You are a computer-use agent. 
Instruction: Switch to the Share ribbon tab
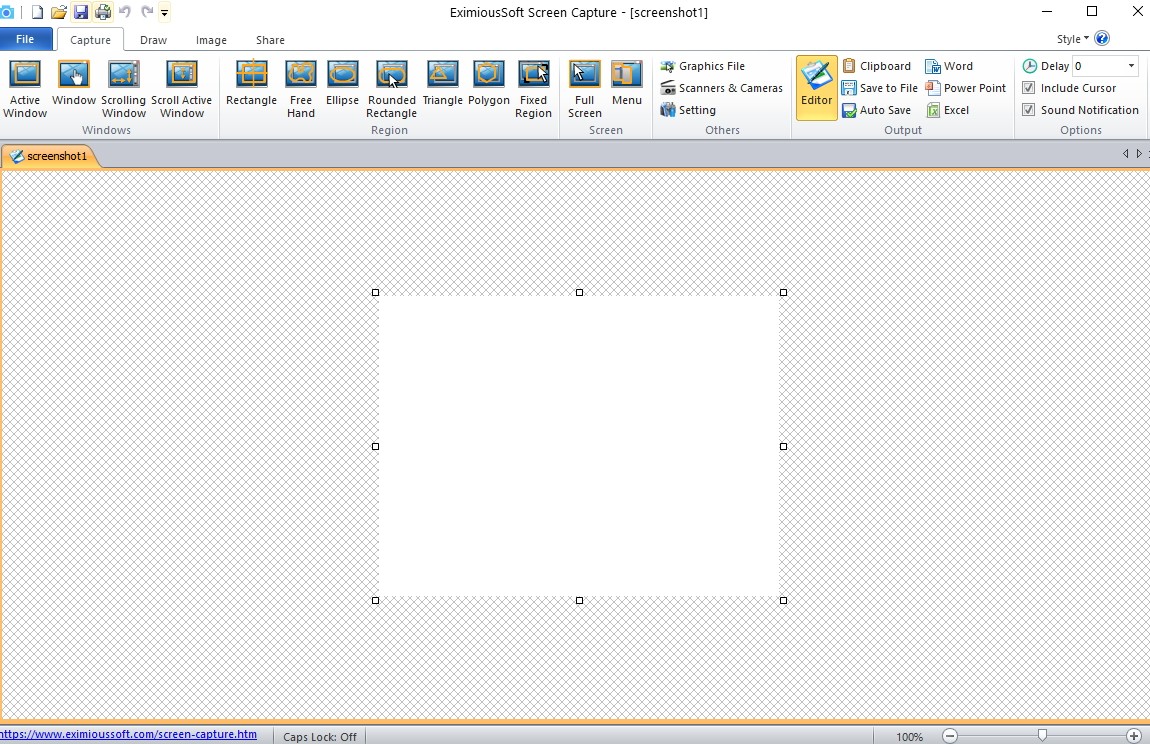pos(270,40)
